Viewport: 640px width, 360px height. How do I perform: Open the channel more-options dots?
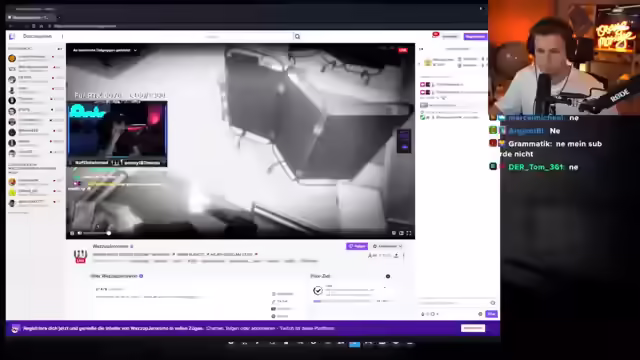[404, 256]
